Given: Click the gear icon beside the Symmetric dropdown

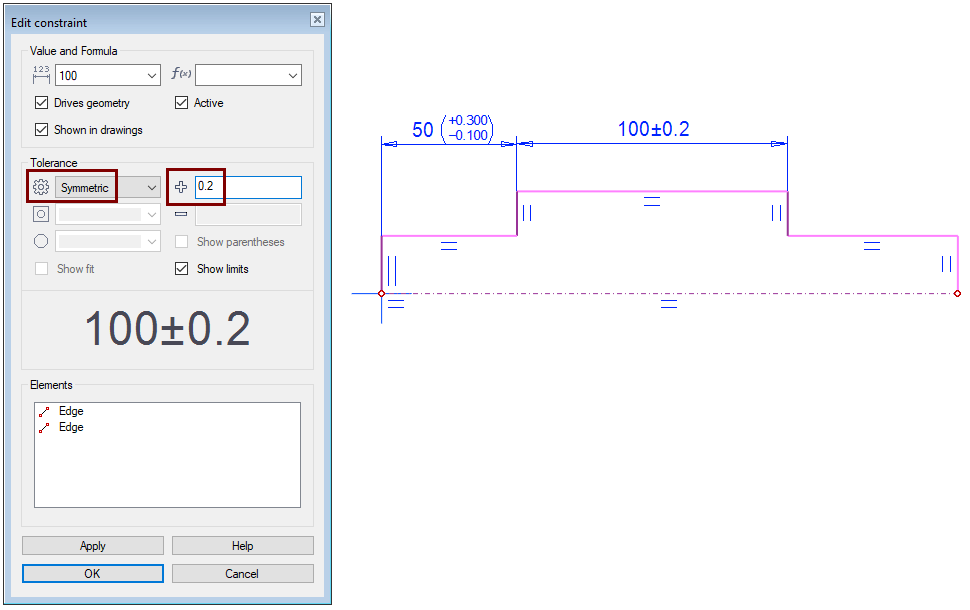Looking at the screenshot, I should click(41, 188).
